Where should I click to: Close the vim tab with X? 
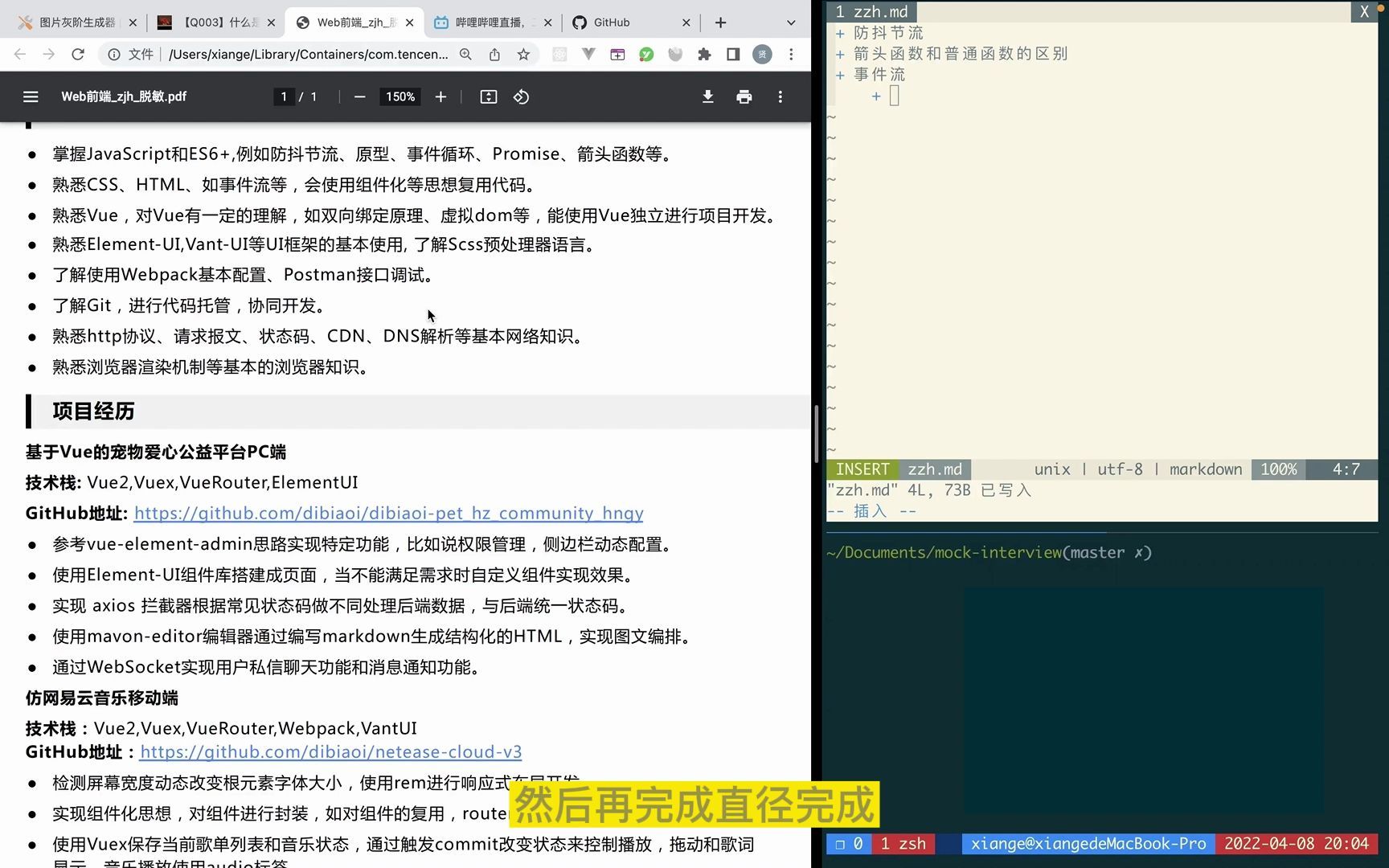pyautogui.click(x=1364, y=11)
